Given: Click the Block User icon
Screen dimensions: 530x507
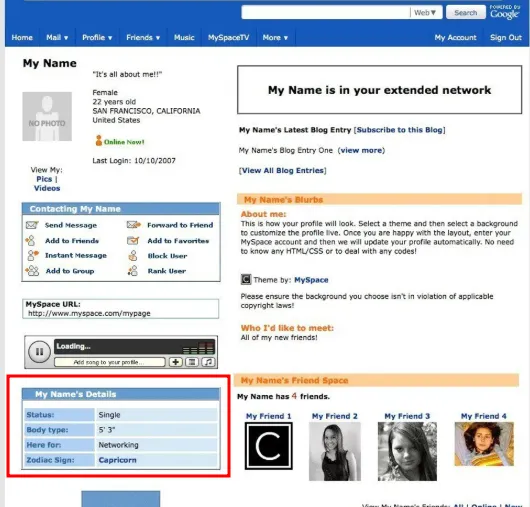Looking at the screenshot, I should (133, 256).
